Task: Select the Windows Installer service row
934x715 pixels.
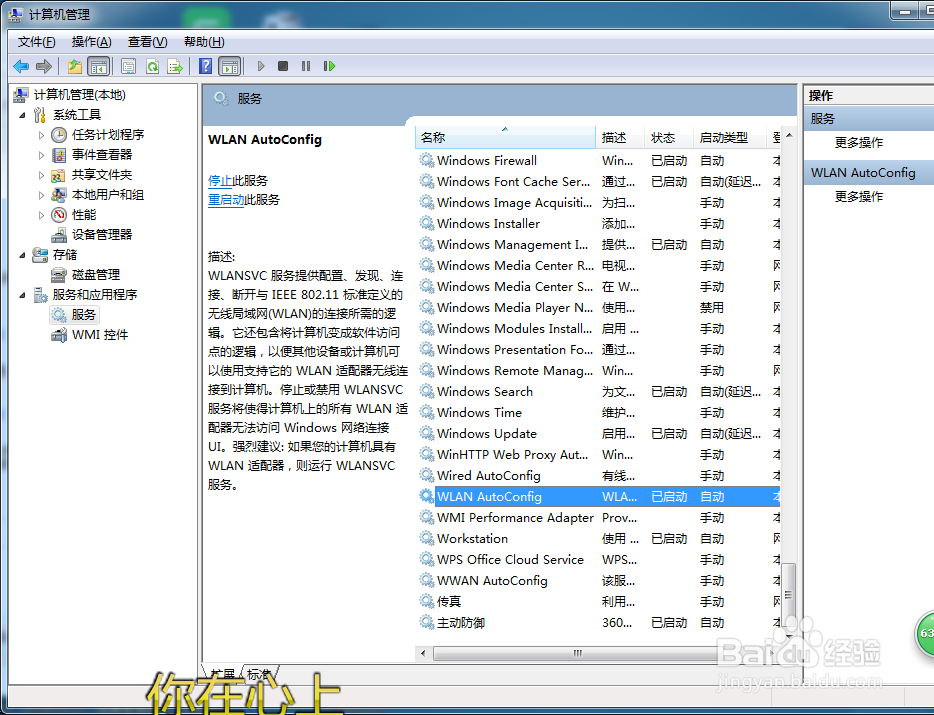Action: coord(599,223)
